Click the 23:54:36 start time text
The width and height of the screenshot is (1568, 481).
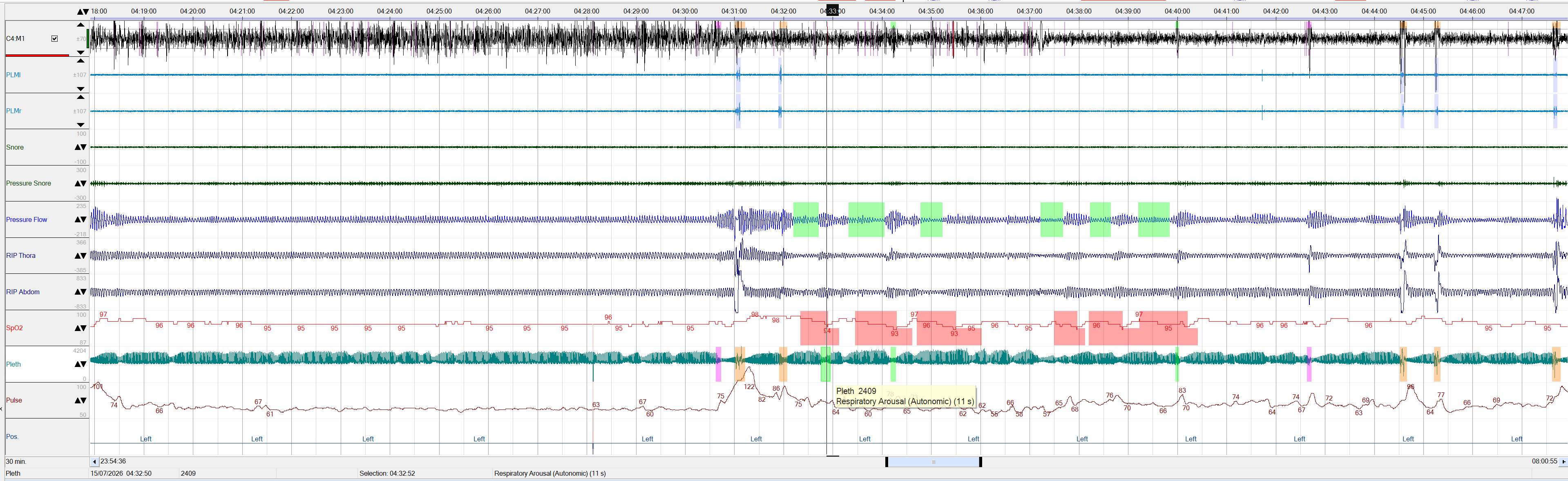tap(113, 461)
